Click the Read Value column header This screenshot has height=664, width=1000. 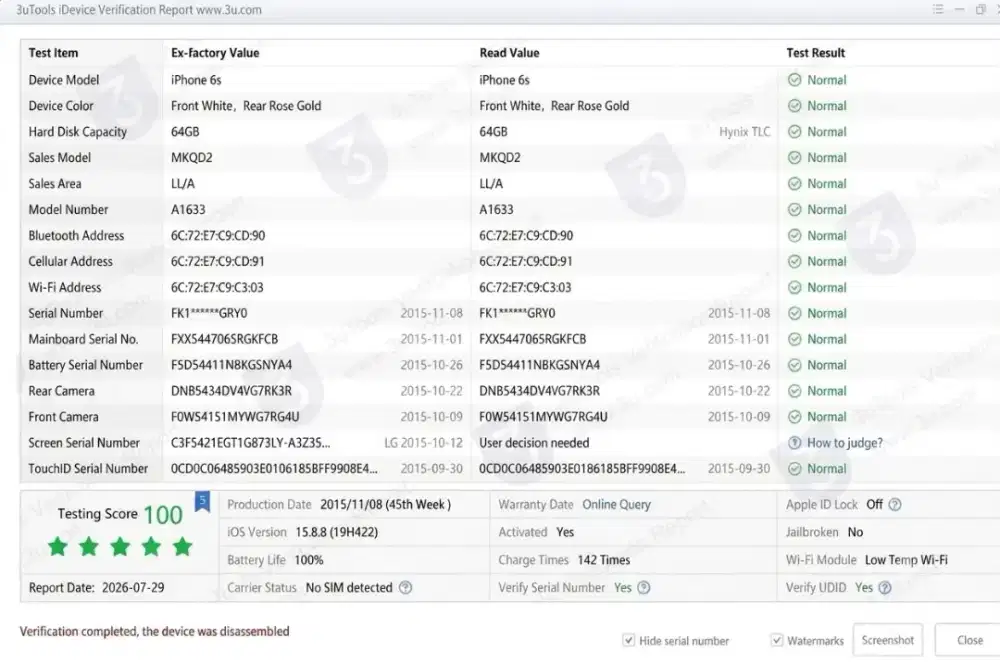pyautogui.click(x=509, y=53)
